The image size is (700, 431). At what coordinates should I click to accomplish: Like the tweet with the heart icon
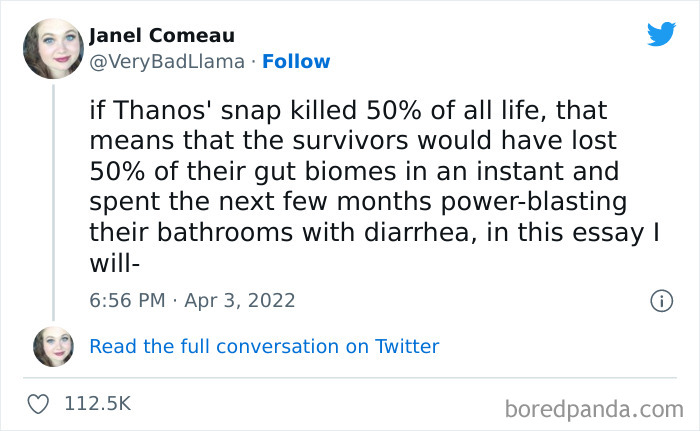click(x=40, y=404)
